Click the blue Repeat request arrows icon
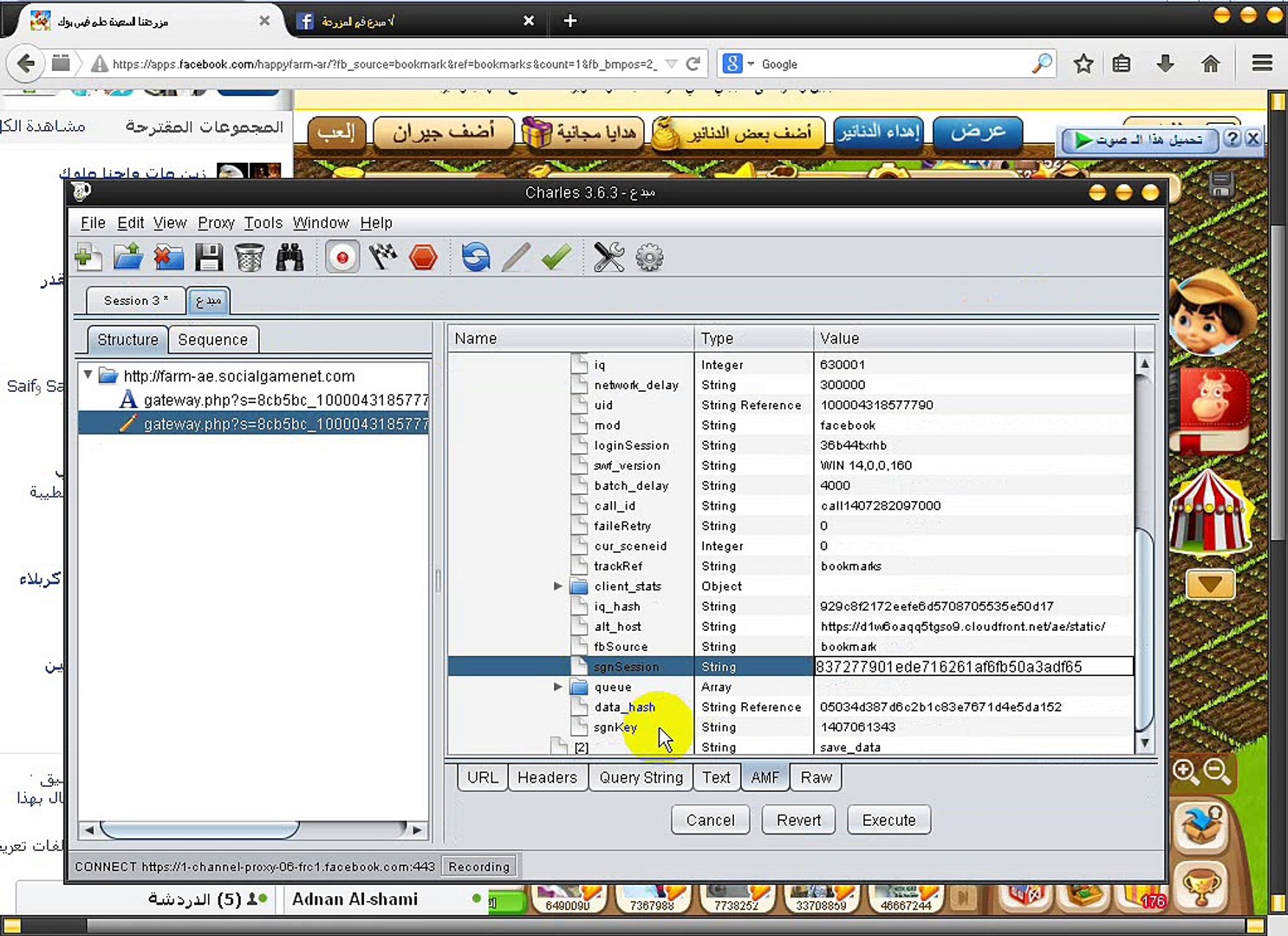 tap(475, 257)
